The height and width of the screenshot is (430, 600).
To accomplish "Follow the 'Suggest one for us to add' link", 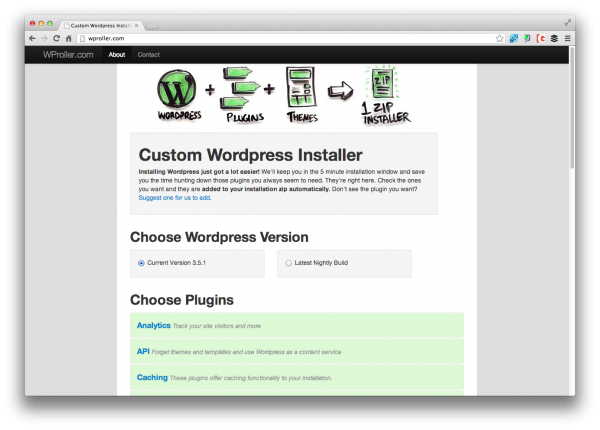I will coord(174,198).
